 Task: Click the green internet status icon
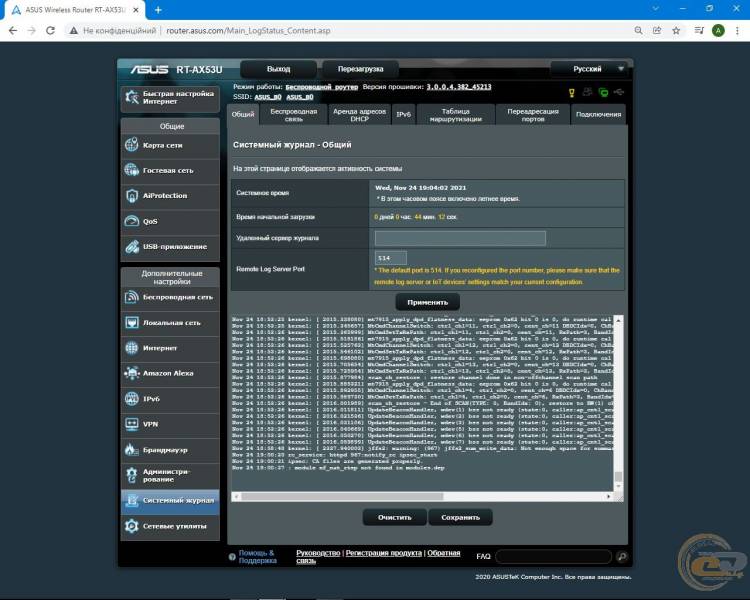pos(604,92)
